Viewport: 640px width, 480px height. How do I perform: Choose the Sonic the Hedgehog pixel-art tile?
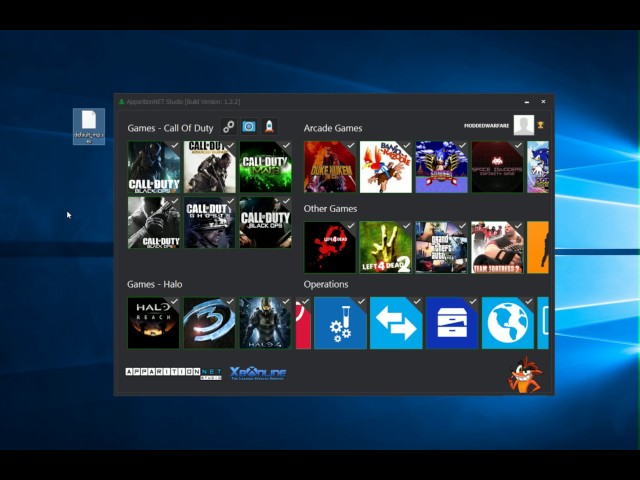pos(442,167)
